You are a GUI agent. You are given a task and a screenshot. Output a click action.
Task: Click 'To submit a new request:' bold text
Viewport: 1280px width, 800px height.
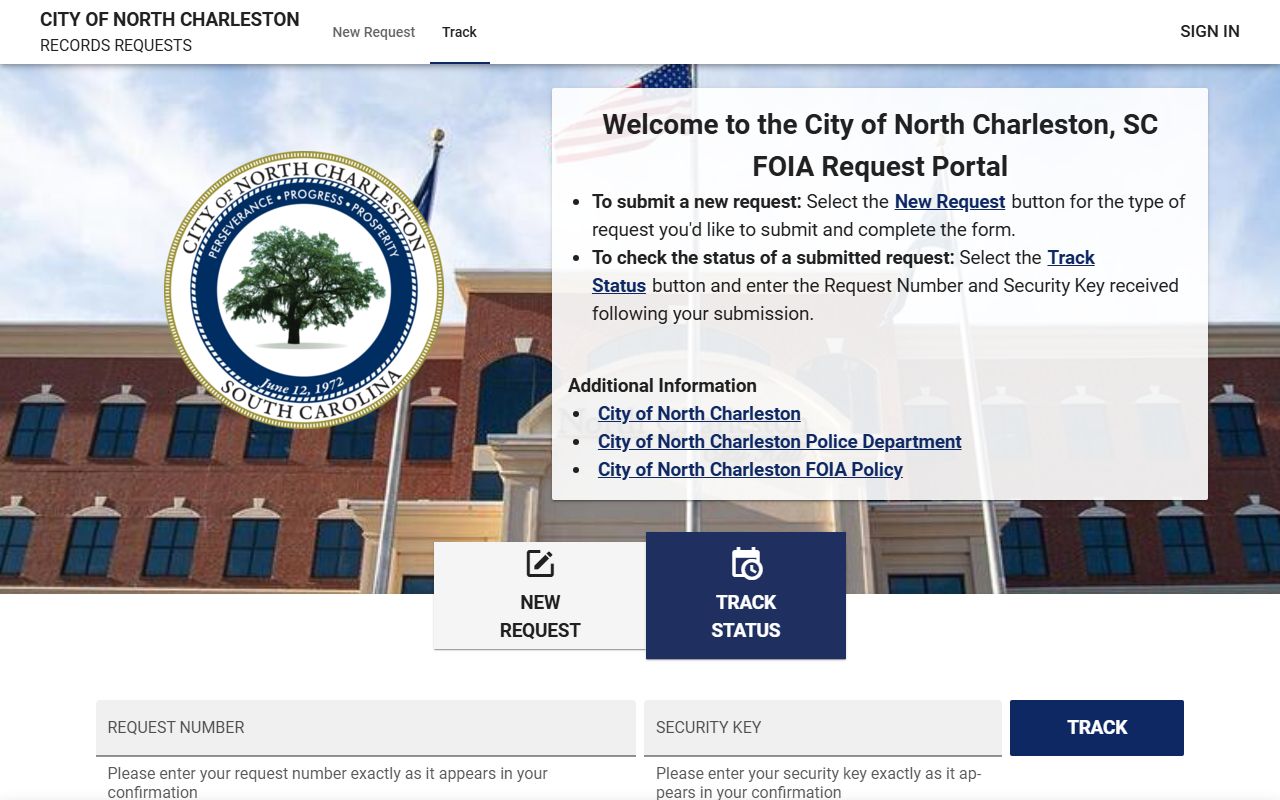coord(697,202)
